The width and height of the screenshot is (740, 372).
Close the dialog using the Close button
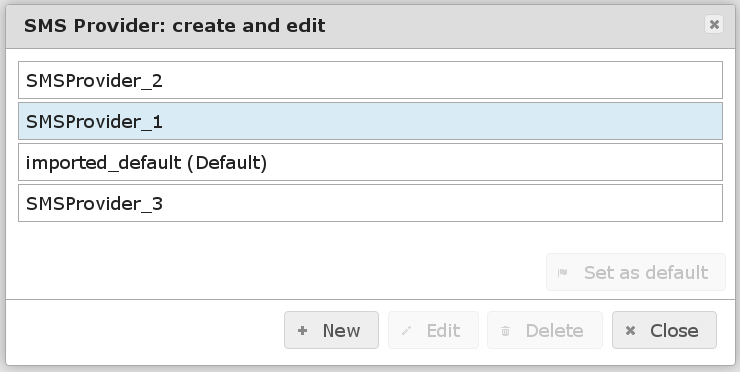tap(664, 330)
